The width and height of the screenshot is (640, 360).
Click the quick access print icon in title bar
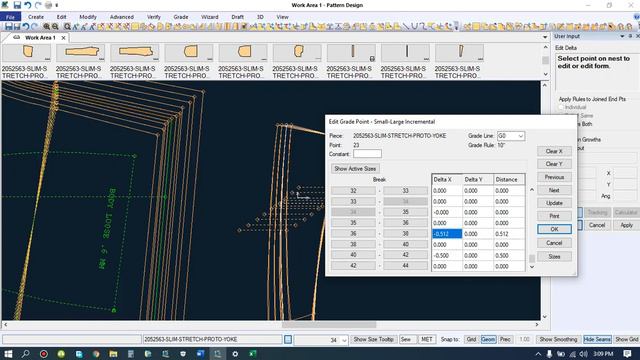click(48, 5)
